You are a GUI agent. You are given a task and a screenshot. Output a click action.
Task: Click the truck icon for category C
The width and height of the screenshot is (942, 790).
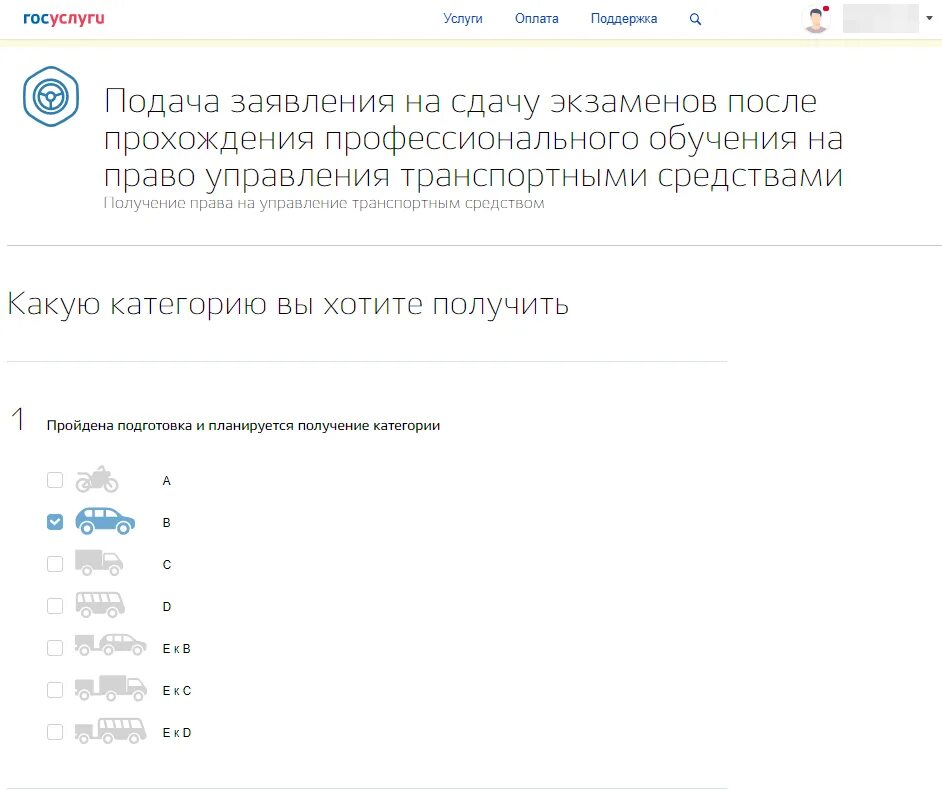click(x=99, y=563)
